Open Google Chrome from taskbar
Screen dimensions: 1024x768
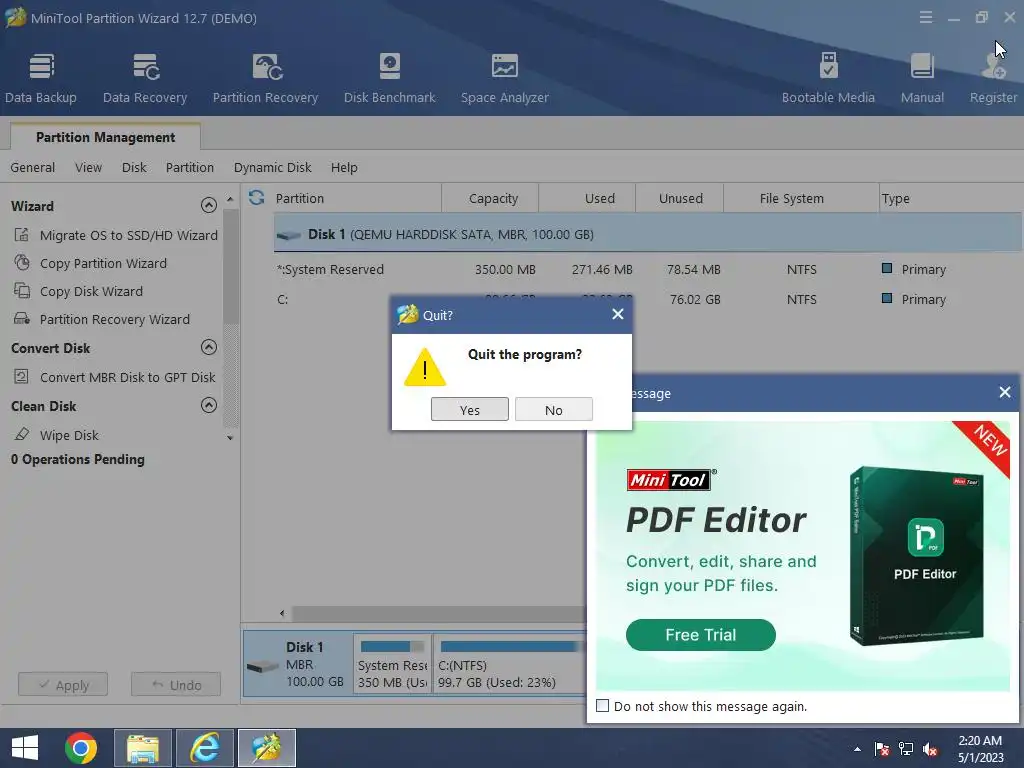81,748
